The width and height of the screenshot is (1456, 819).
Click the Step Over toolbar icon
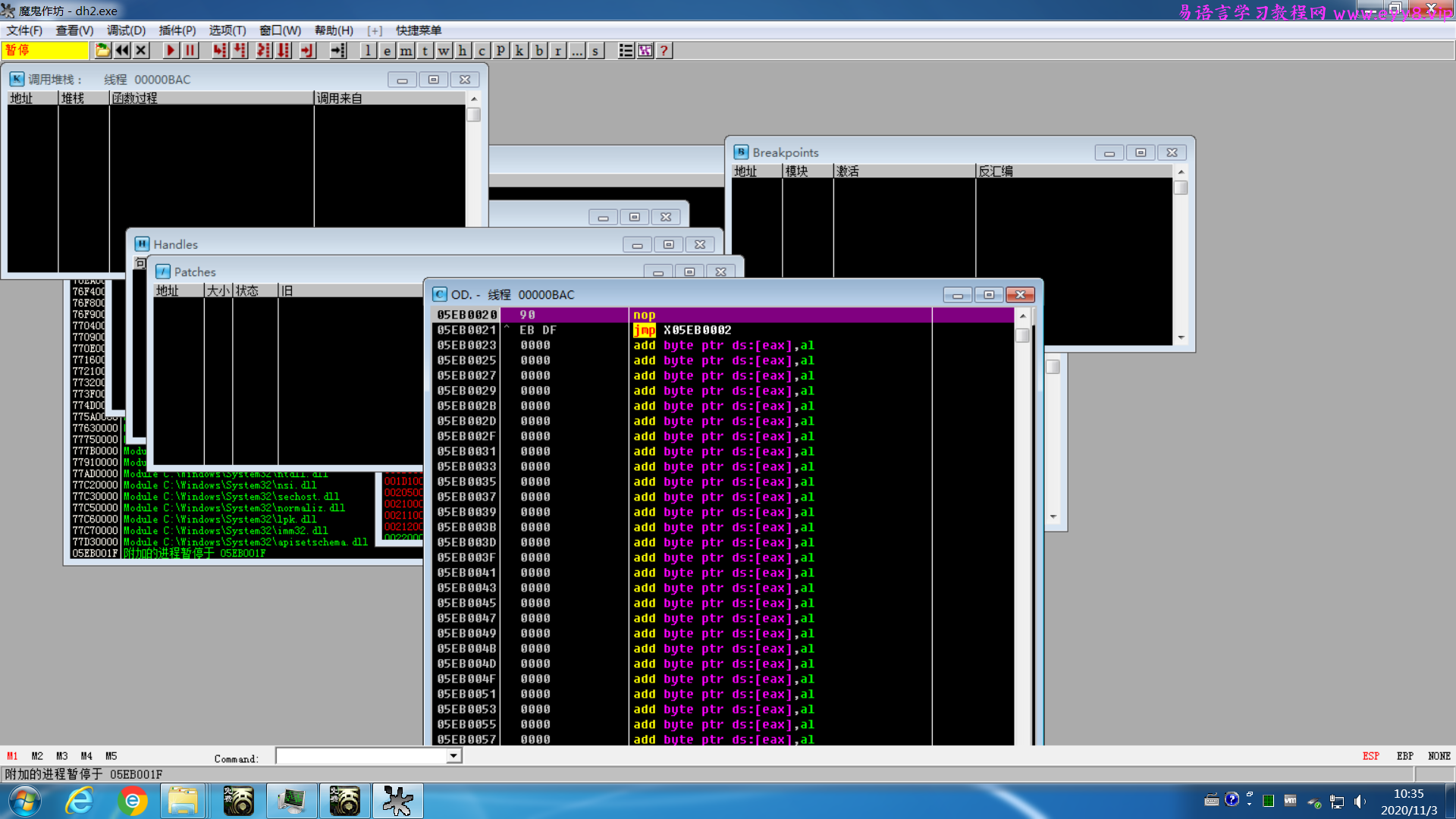(240, 51)
